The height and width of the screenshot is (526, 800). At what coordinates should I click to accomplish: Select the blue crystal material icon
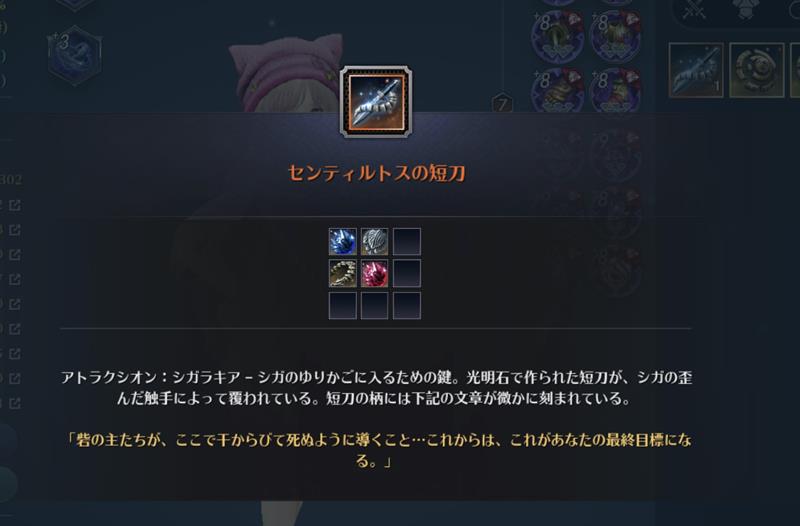pos(342,241)
